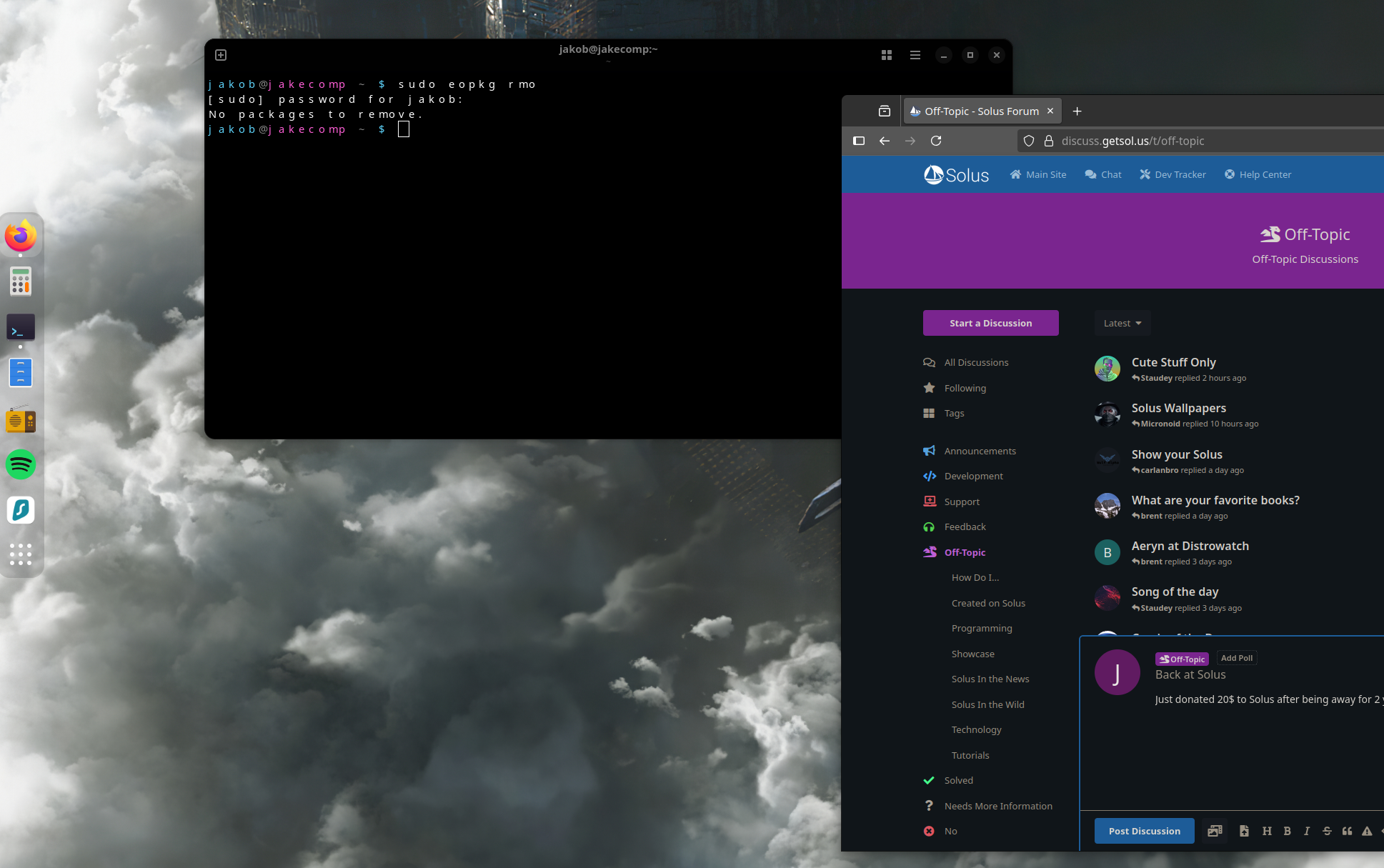This screenshot has height=868, width=1384.
Task: Open the Terminal dock icon
Action: pos(21,328)
